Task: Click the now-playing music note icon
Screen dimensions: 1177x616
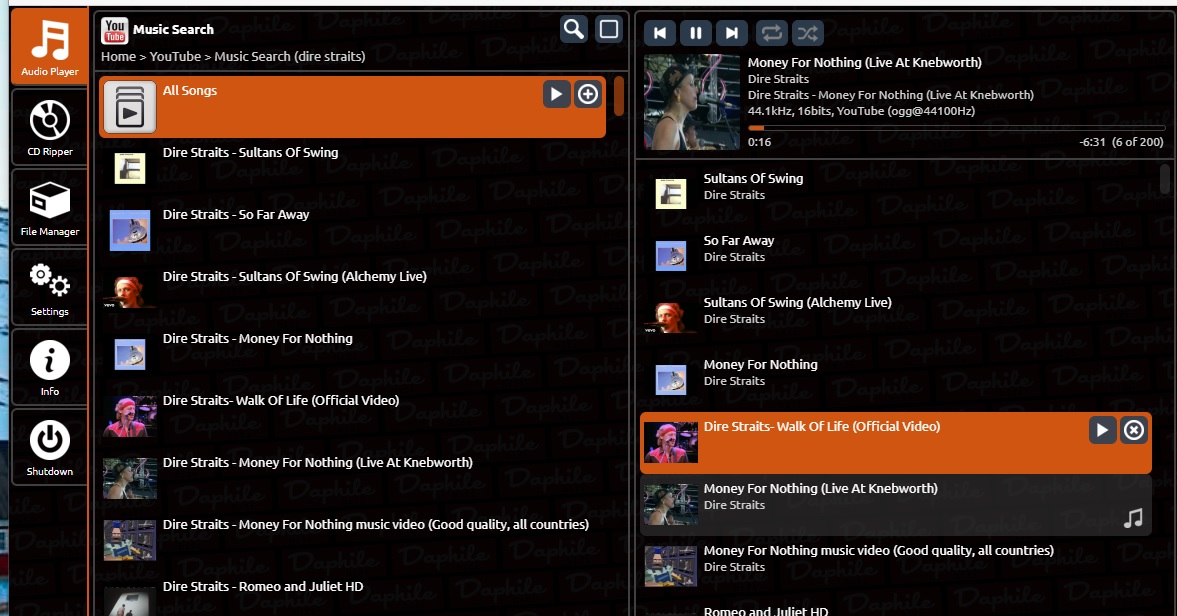Action: (1133, 518)
